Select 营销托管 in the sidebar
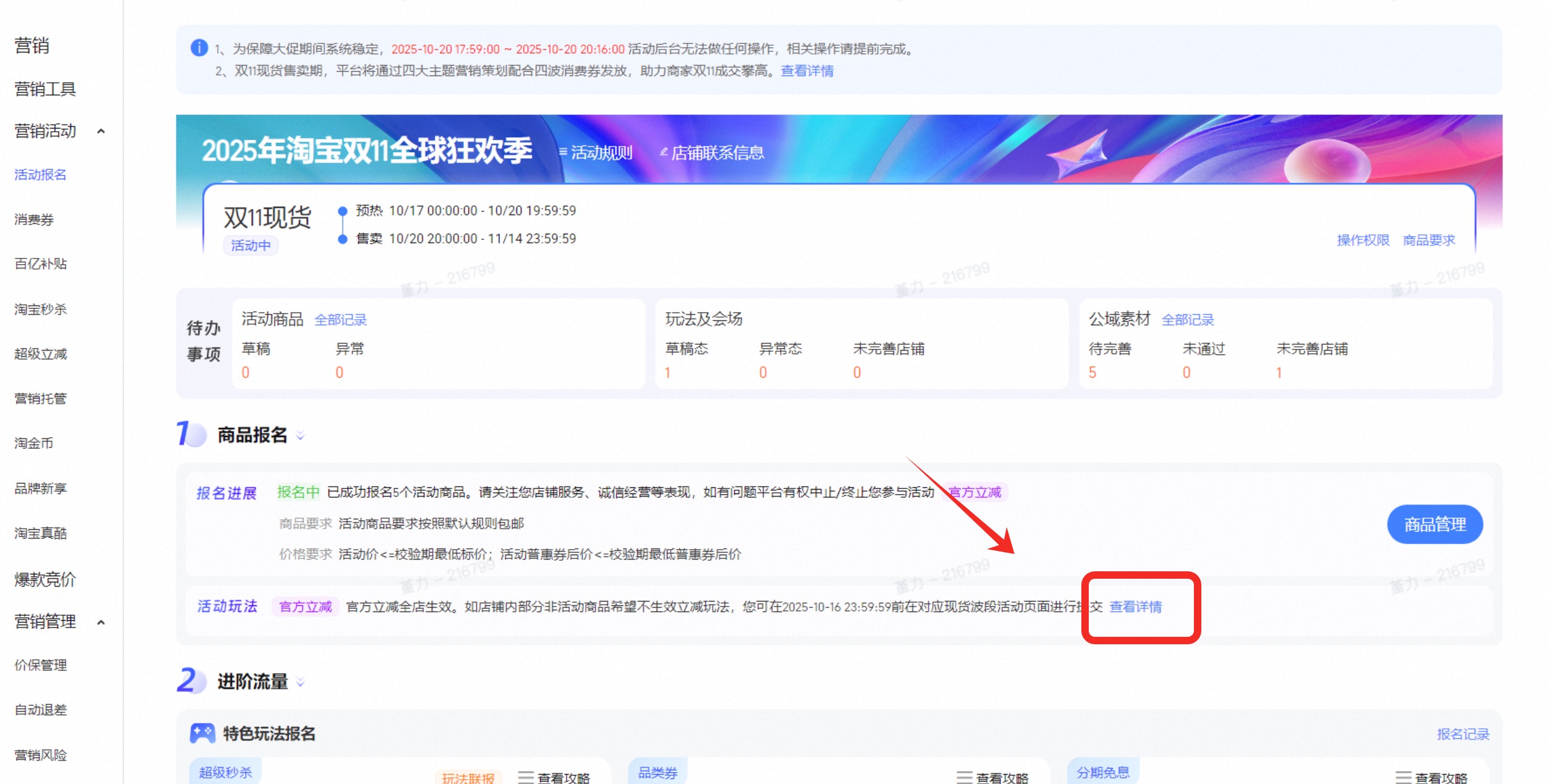Image resolution: width=1549 pixels, height=784 pixels. point(40,398)
